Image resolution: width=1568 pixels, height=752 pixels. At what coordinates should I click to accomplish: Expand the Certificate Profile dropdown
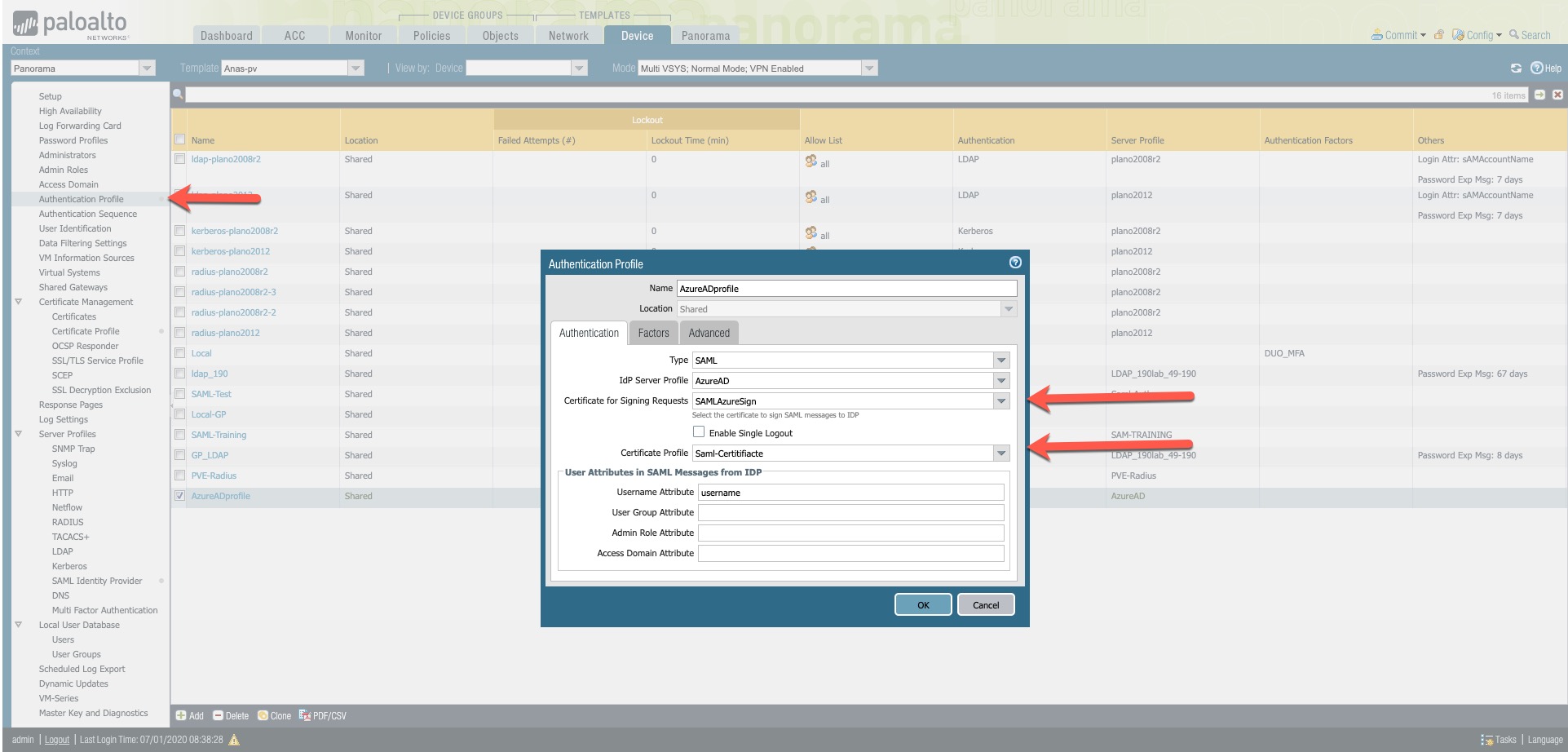1001,453
